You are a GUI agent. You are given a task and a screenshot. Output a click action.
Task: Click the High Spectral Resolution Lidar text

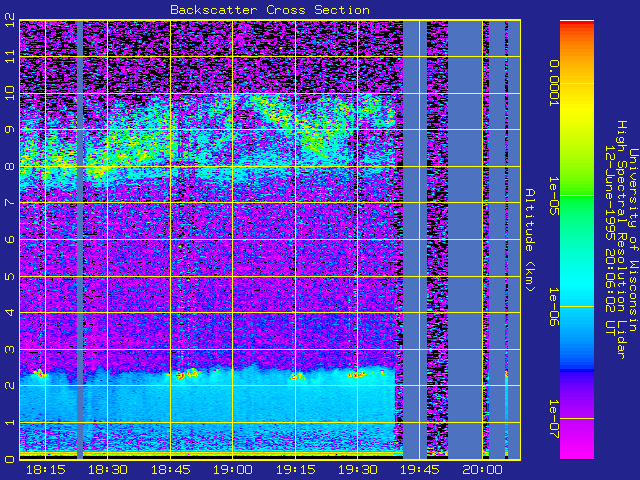[x=621, y=240]
